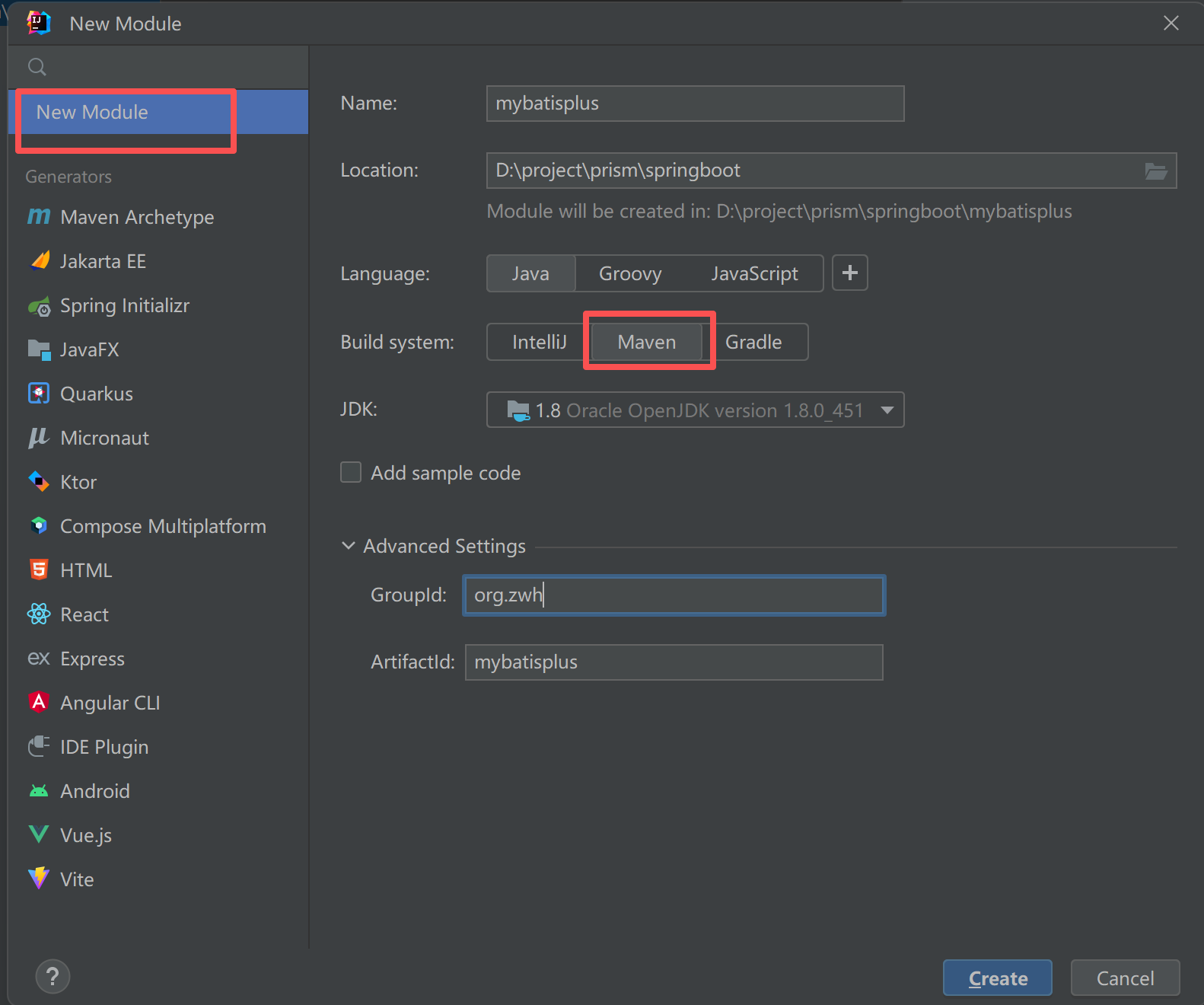Click Cancel to dismiss the dialog
1204x1005 pixels.
[1125, 978]
